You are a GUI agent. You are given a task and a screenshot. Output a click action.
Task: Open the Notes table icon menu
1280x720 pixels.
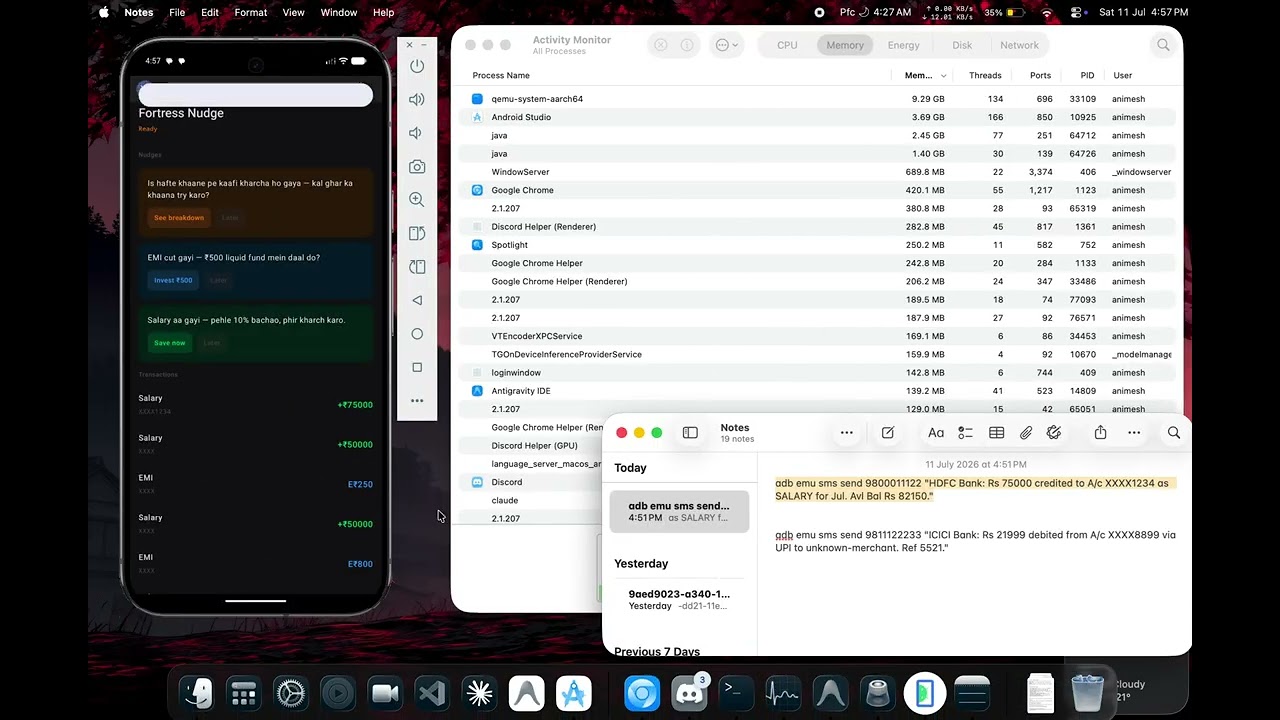click(x=997, y=433)
